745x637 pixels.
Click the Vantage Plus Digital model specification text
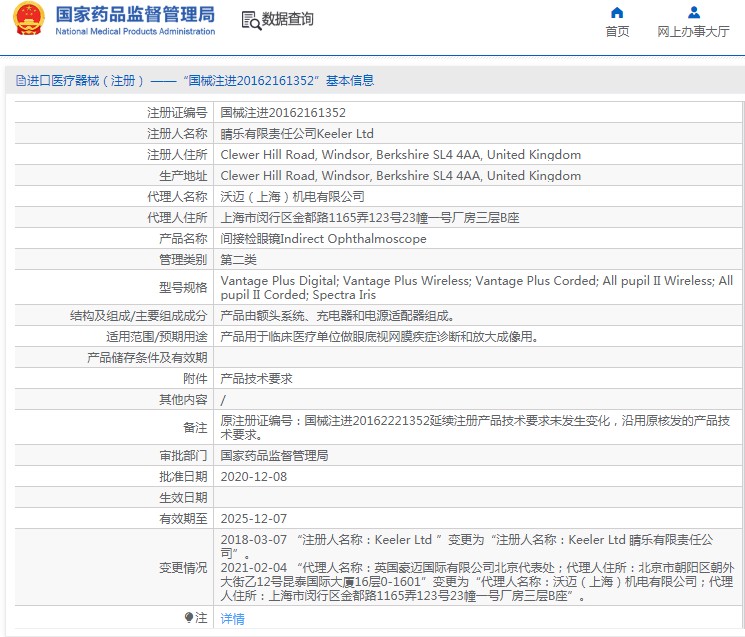coord(477,287)
